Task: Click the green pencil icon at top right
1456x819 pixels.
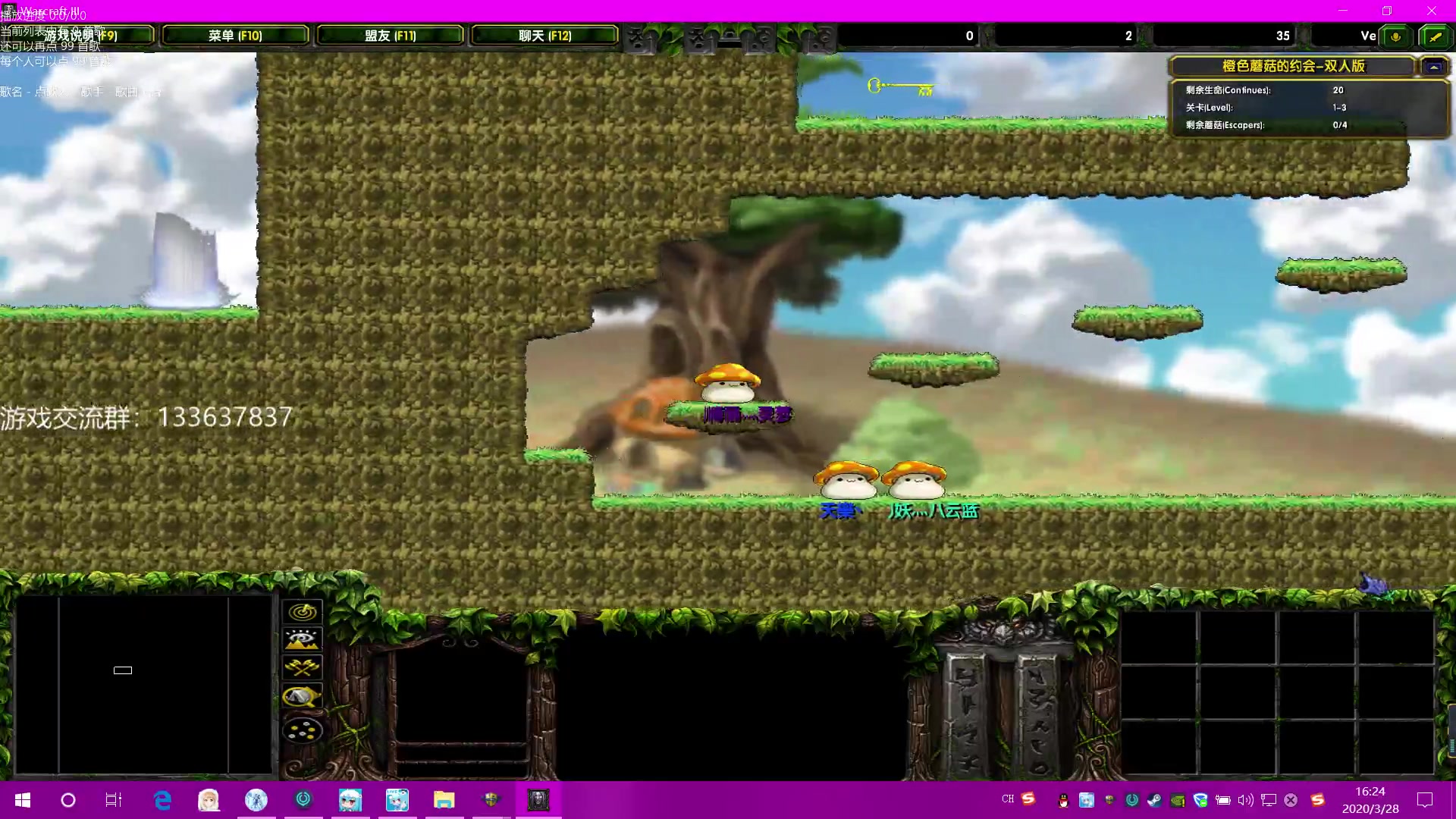Action: point(1436,36)
